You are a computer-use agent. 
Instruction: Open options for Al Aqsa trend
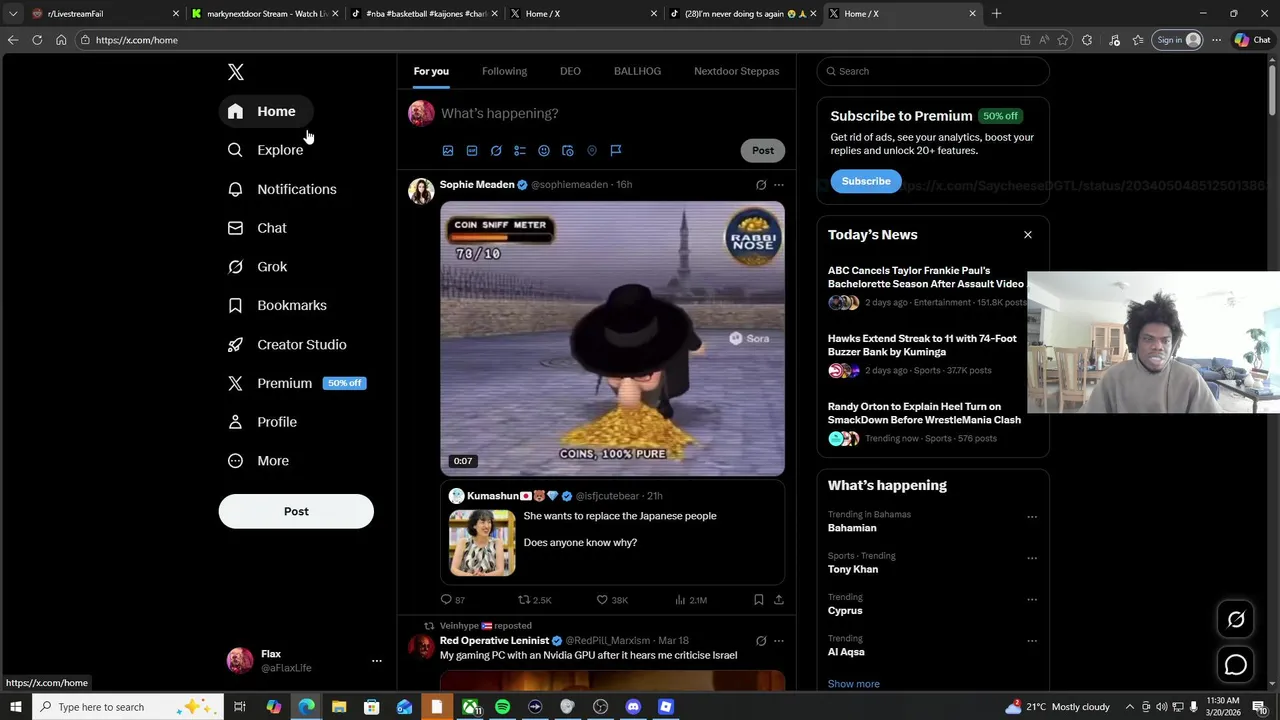[x=1032, y=641]
